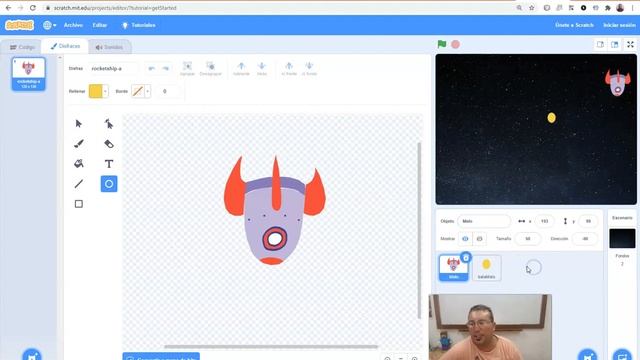Click the yellow fill color swatch
The image size is (640, 360).
96,91
